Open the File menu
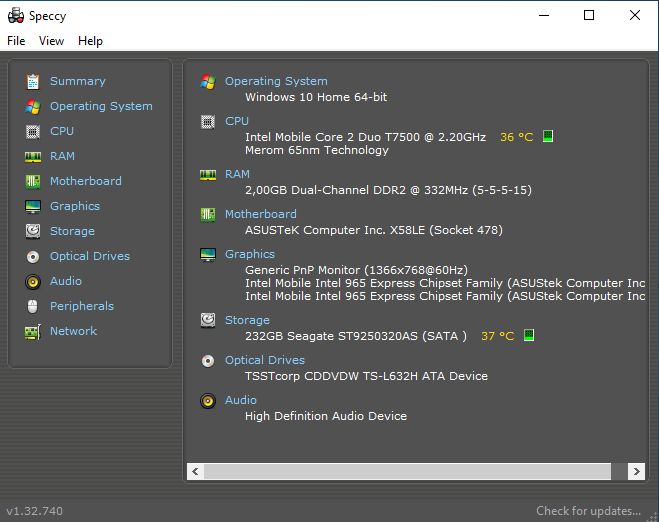 (x=16, y=41)
